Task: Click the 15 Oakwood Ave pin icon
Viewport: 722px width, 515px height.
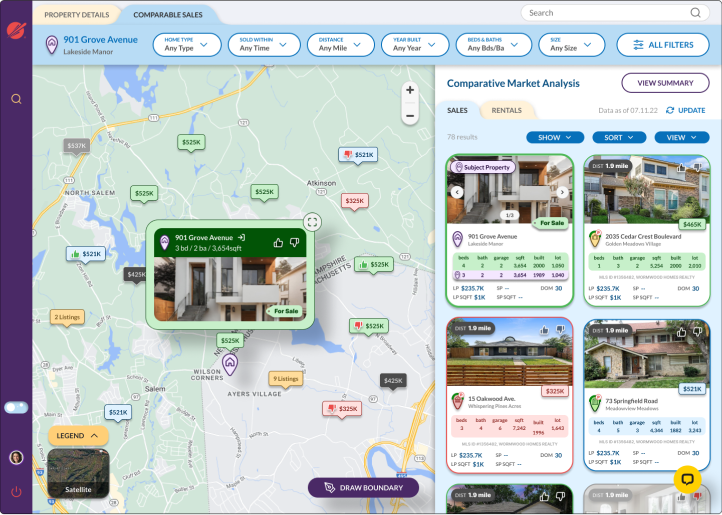Action: tap(457, 401)
